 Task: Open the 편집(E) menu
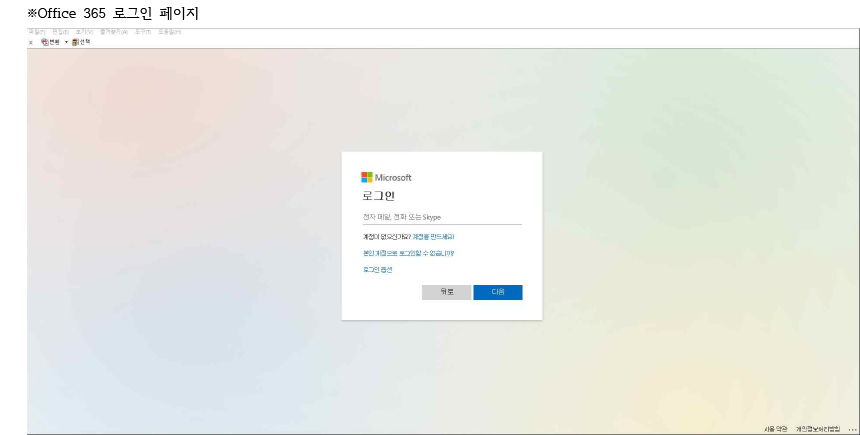[60, 32]
